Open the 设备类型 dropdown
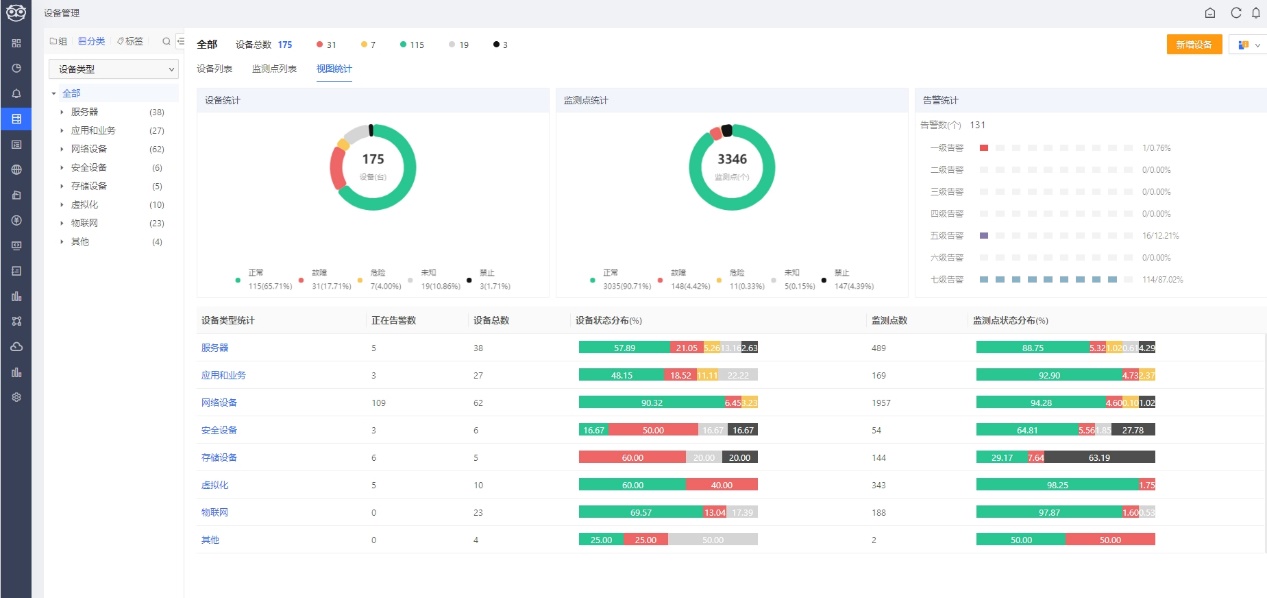Image resolution: width=1267 pixels, height=598 pixels. (x=113, y=69)
